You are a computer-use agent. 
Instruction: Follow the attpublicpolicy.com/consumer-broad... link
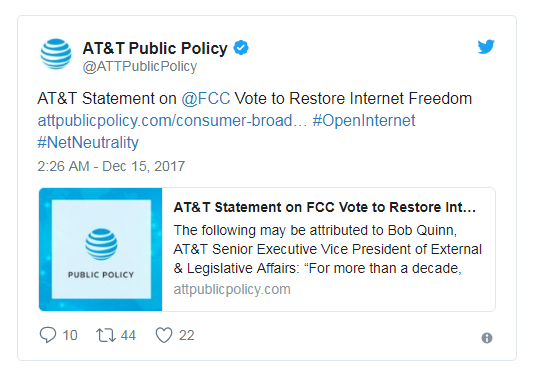coord(172,121)
